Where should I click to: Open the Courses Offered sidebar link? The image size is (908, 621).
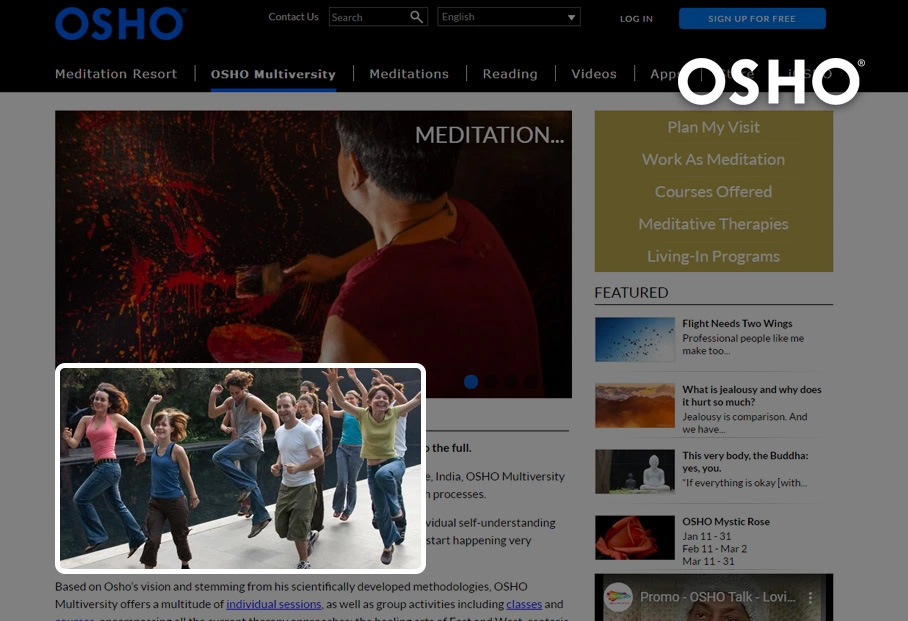[713, 191]
